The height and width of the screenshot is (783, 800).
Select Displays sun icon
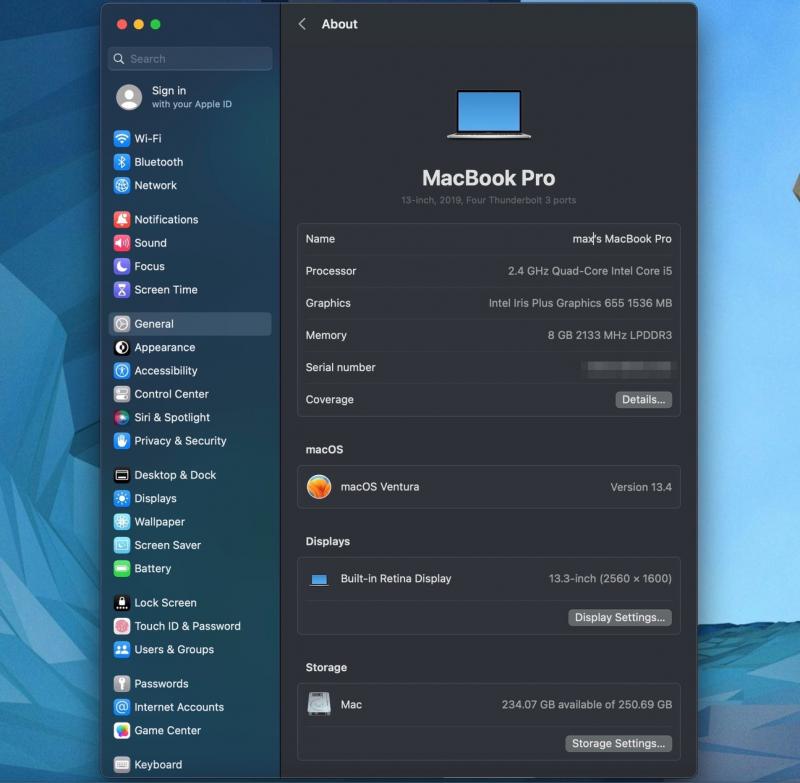click(x=121, y=498)
